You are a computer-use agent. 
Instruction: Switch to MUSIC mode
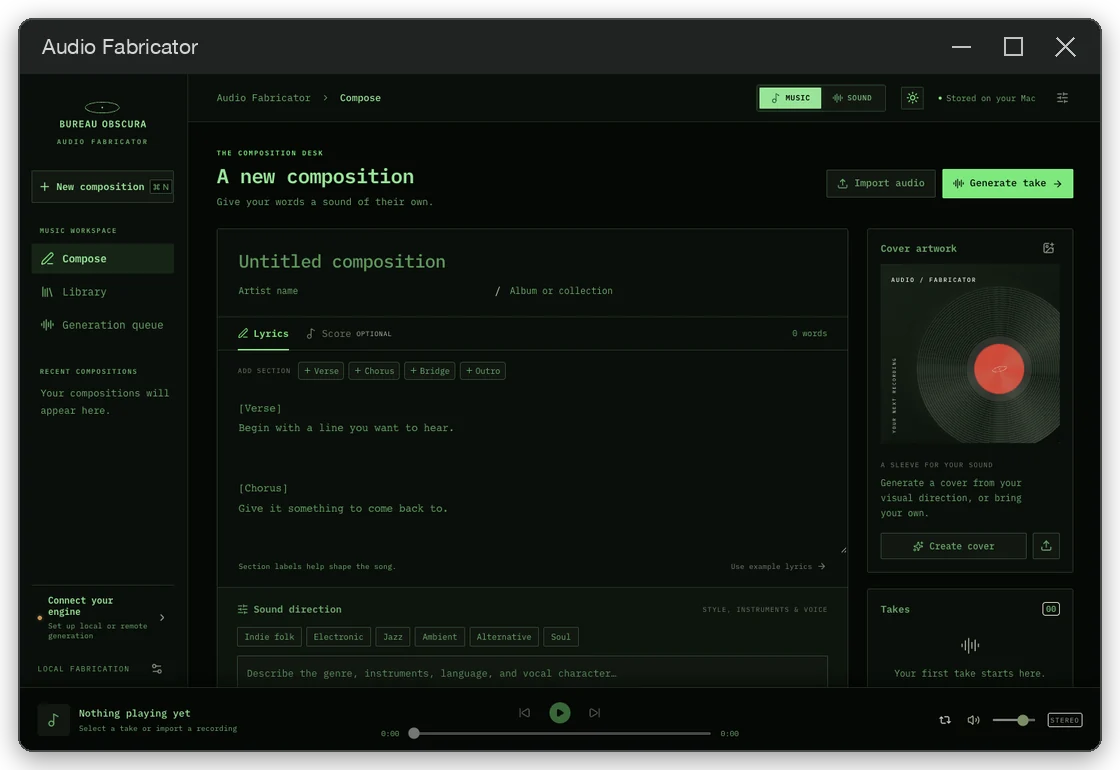(790, 98)
